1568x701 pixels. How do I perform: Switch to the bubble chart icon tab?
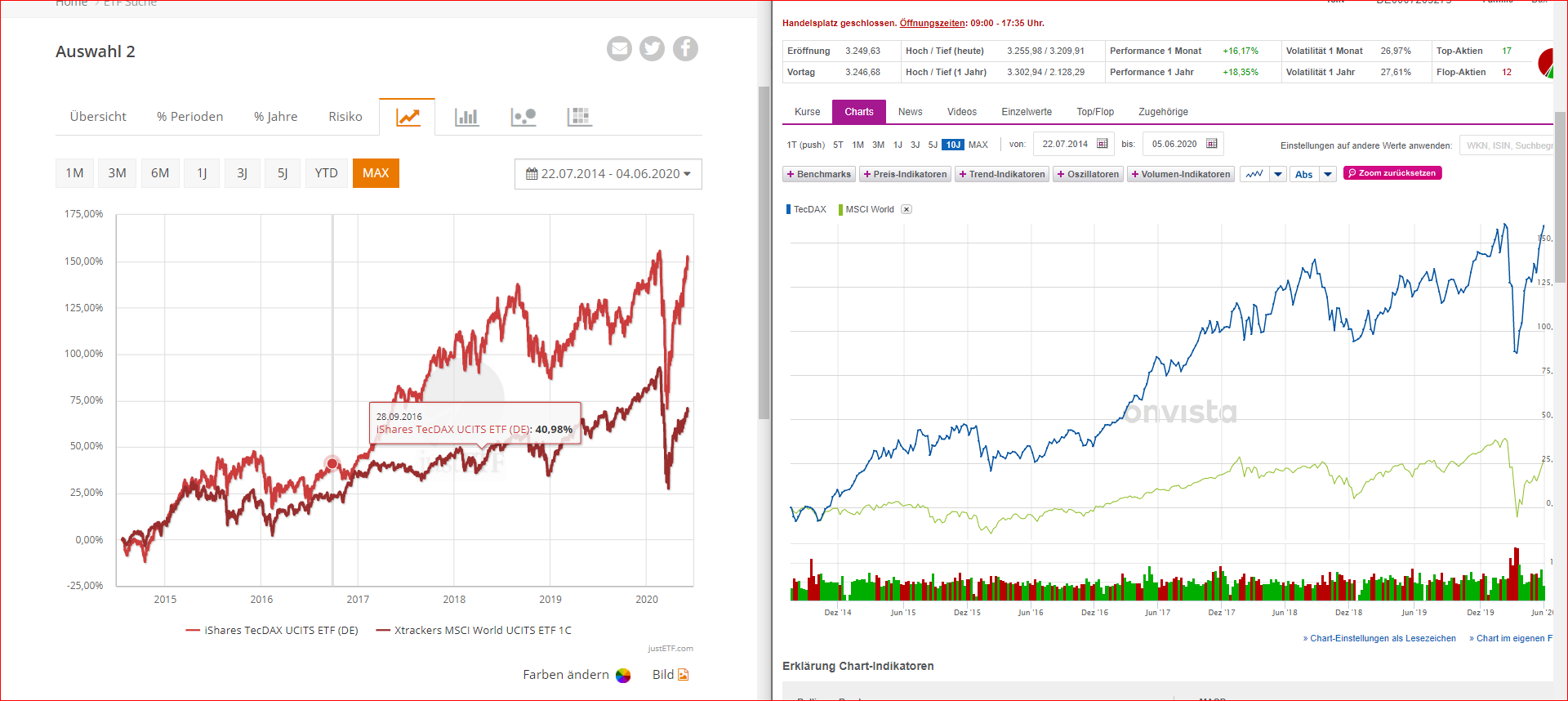(x=523, y=117)
